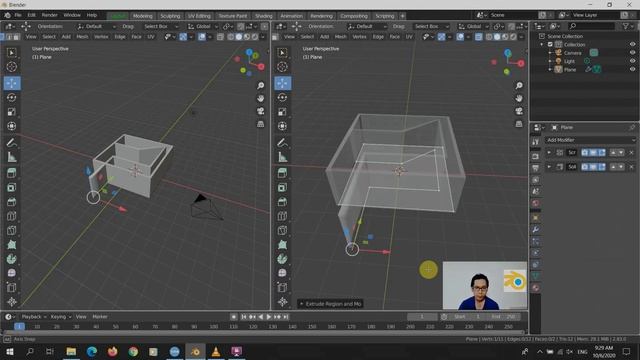This screenshot has height=360, width=640.
Task: Toggle Plane visibility eye in outliner
Action: [x=632, y=69]
